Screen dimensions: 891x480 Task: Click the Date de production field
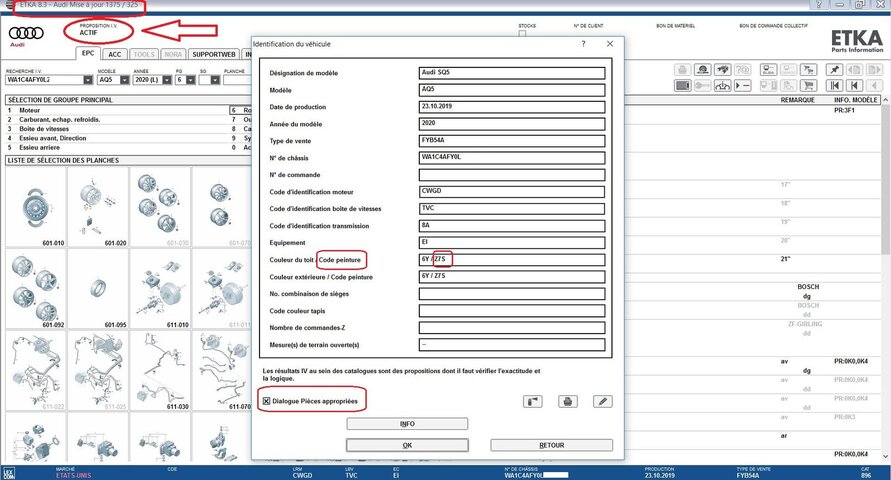[512, 107]
